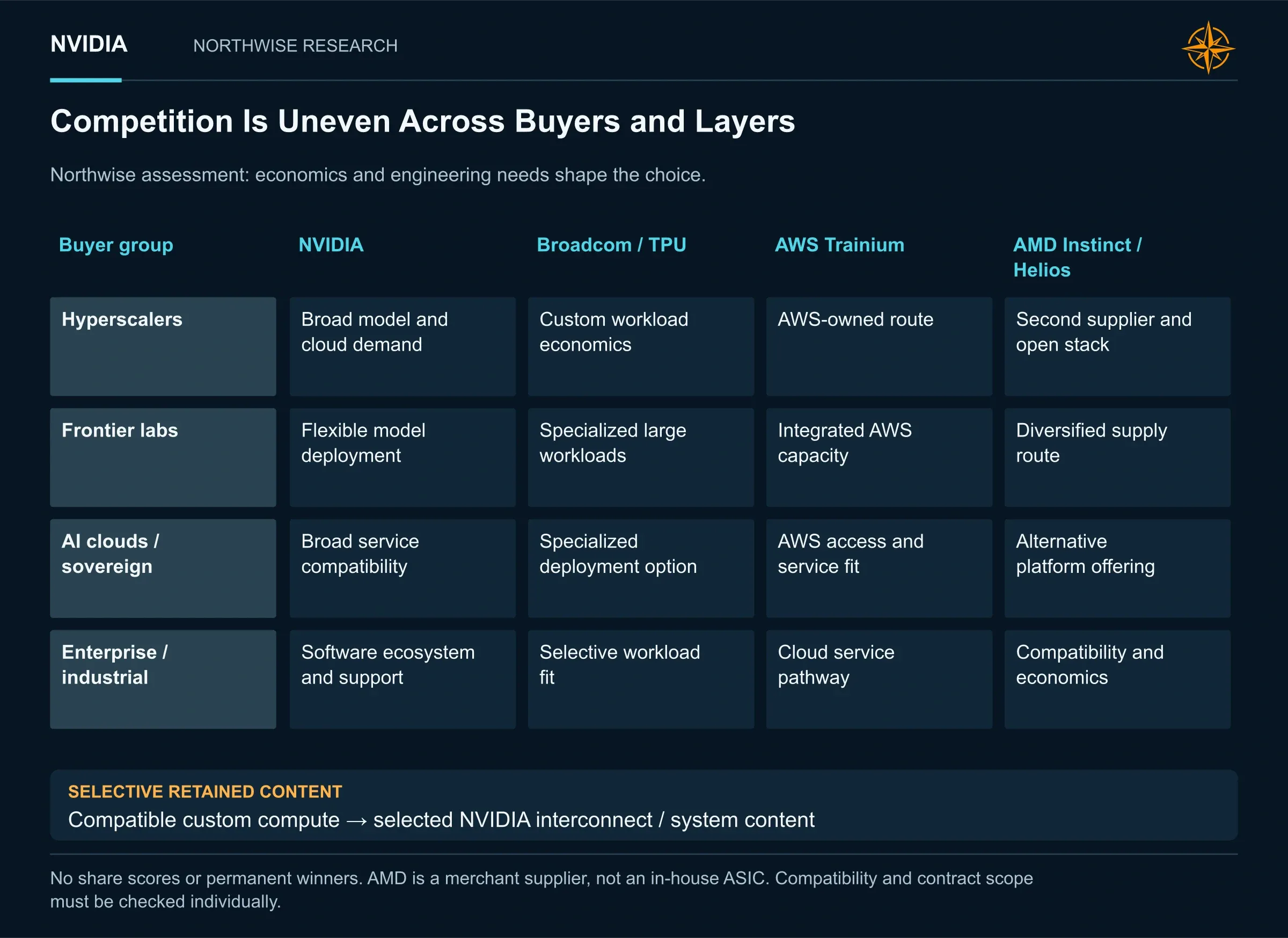Screen dimensions: 1288x938
Task: Select the Compatible custom compute callout text
Action: (x=441, y=820)
